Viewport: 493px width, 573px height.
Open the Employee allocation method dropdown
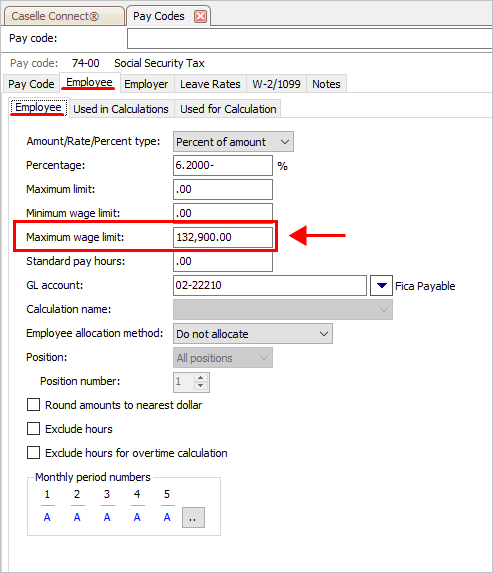tap(253, 334)
